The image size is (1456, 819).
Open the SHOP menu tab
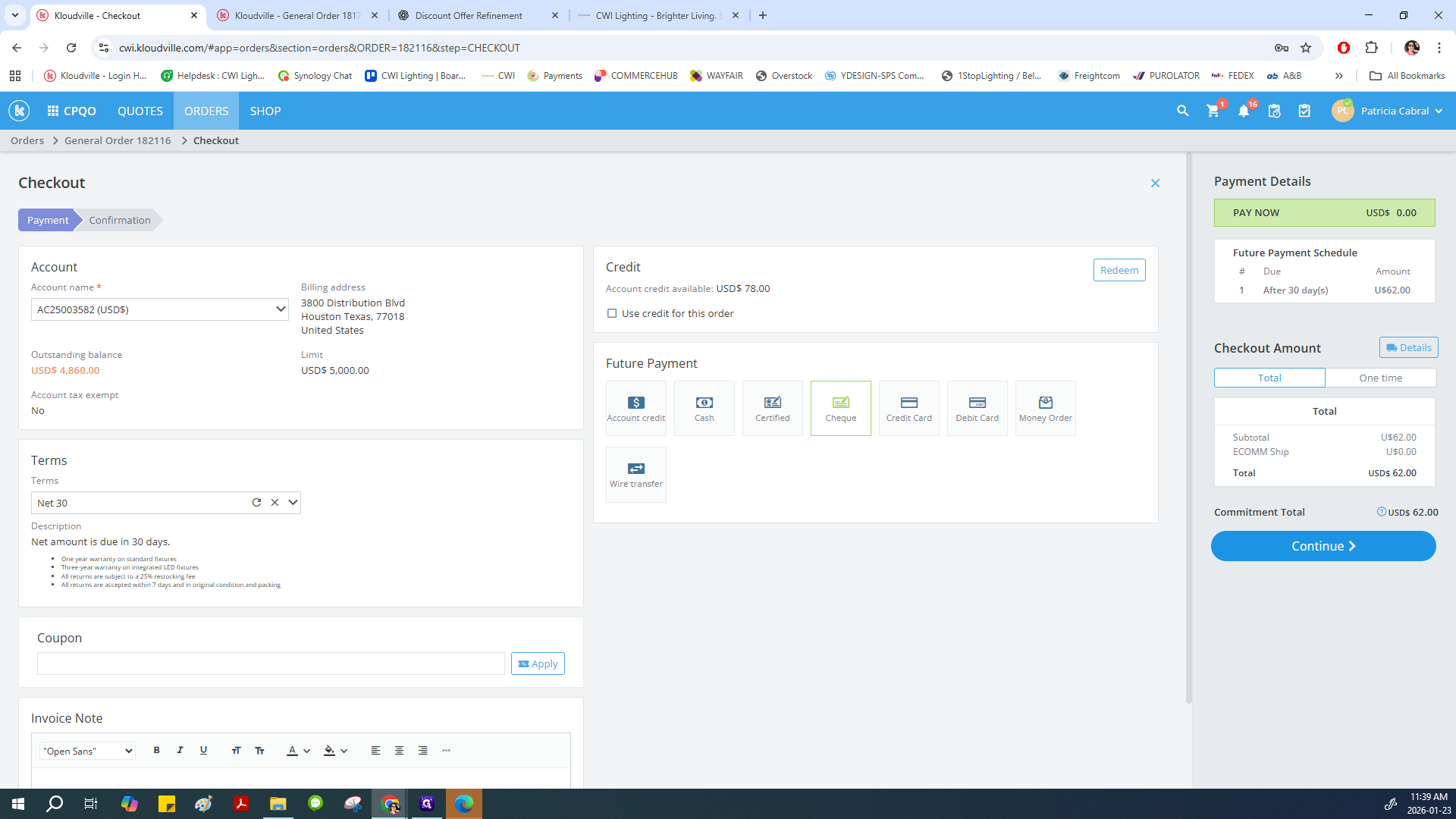[x=265, y=111]
